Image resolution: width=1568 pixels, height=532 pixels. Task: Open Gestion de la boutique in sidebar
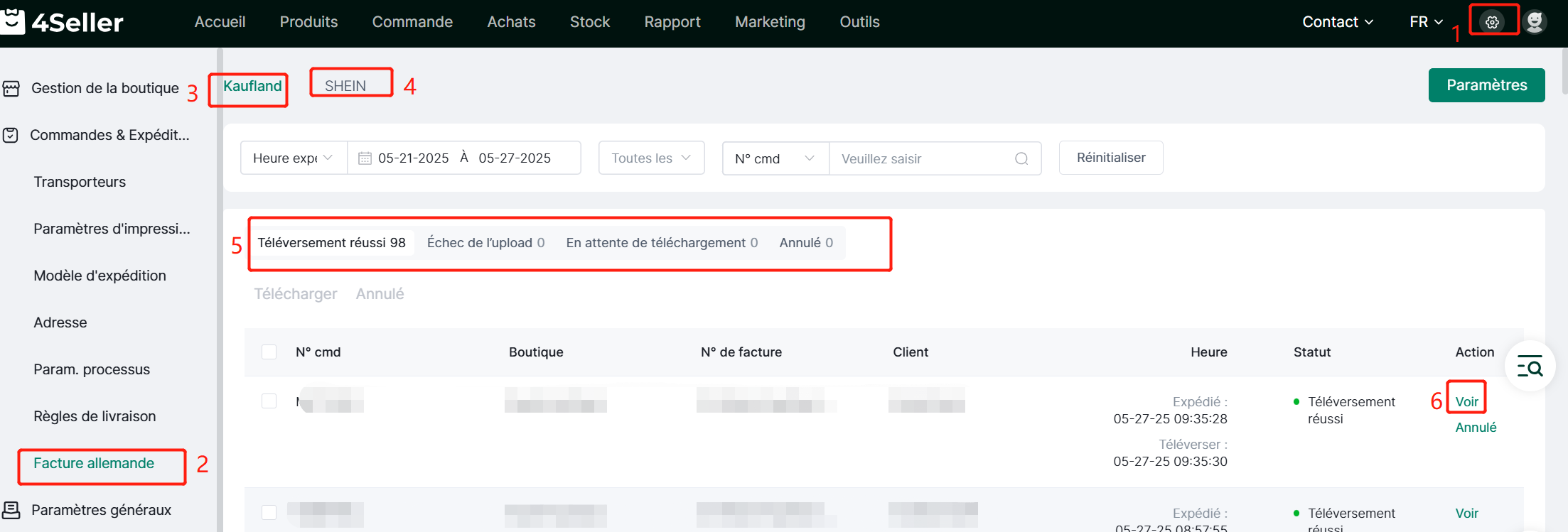click(104, 88)
